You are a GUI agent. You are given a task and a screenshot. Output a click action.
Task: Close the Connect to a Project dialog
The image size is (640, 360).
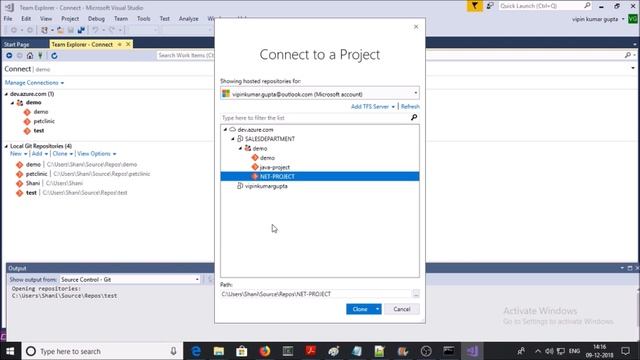pyautogui.click(x=416, y=27)
